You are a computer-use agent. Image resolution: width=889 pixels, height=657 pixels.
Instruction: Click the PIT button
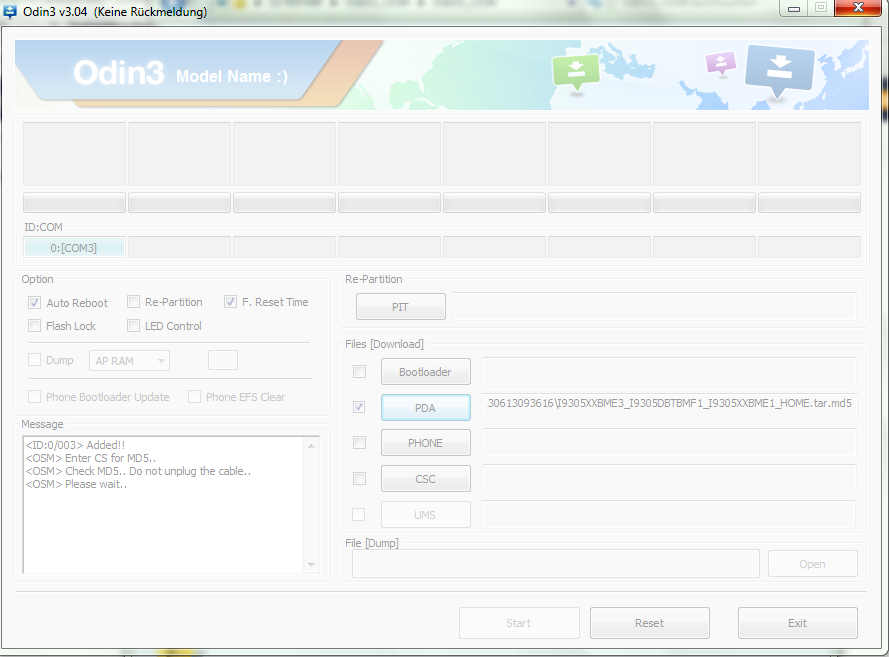(x=401, y=307)
